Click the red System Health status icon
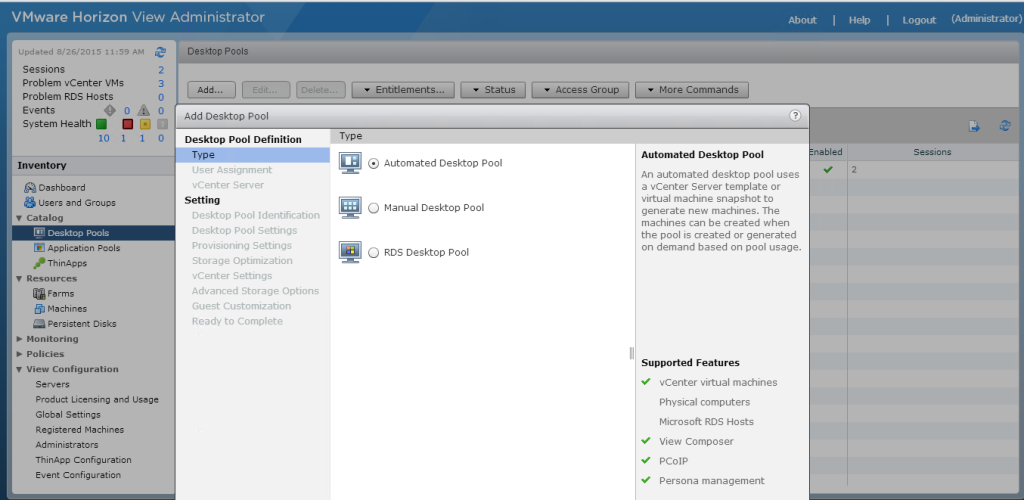Screen dimensions: 1024x500 [128, 124]
